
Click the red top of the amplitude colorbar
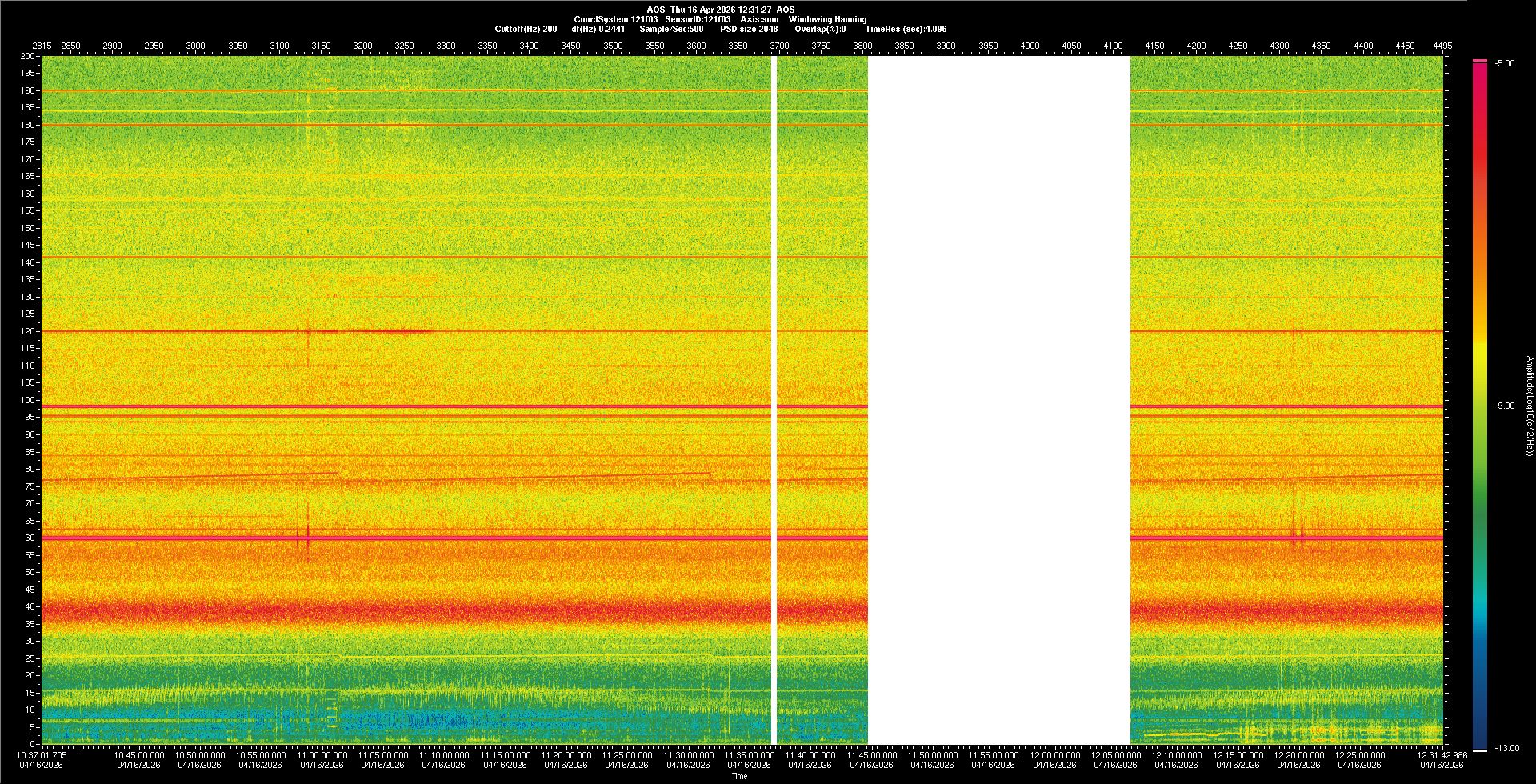[x=1479, y=72]
